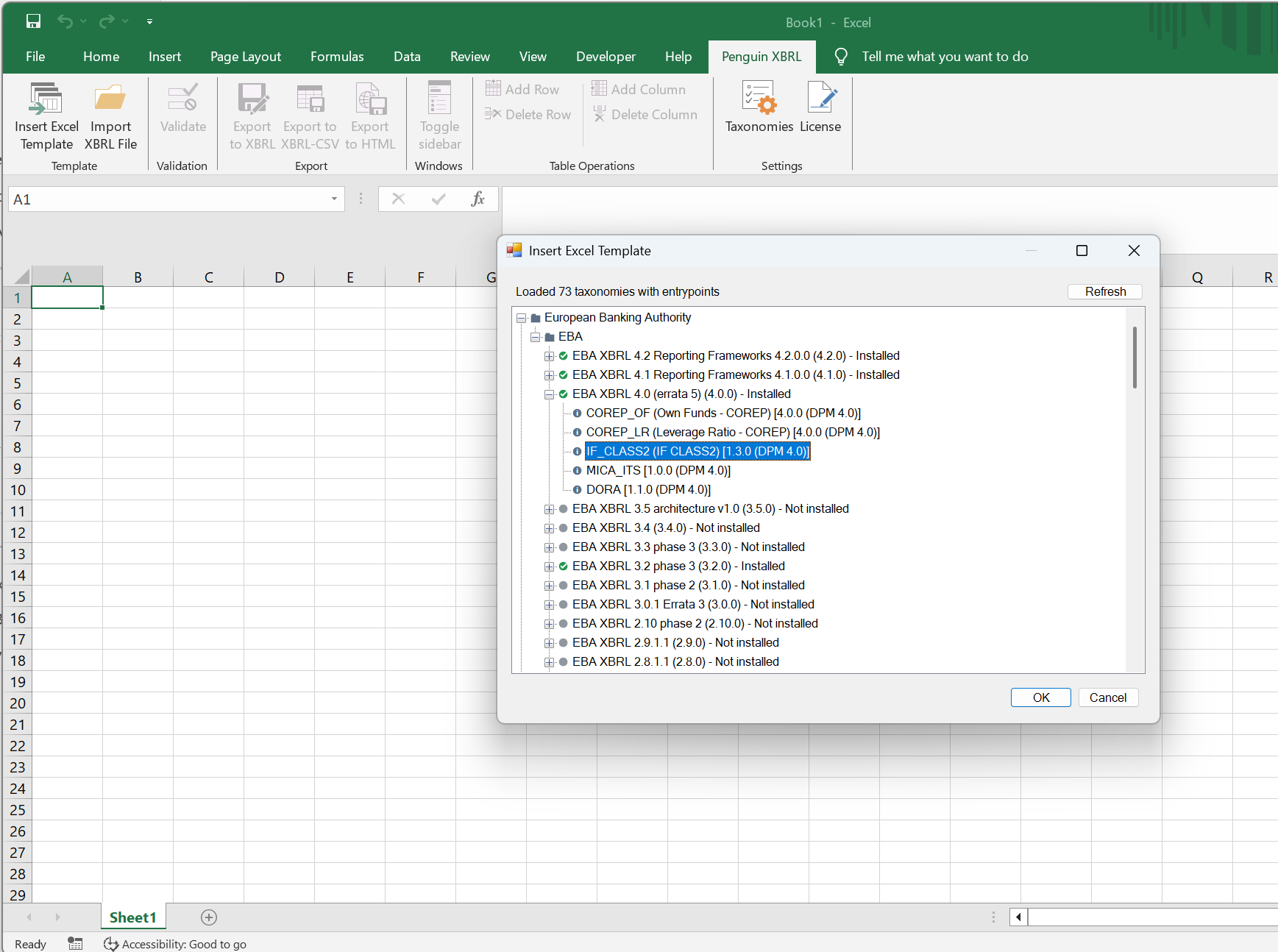Click the Add Column button

point(639,89)
